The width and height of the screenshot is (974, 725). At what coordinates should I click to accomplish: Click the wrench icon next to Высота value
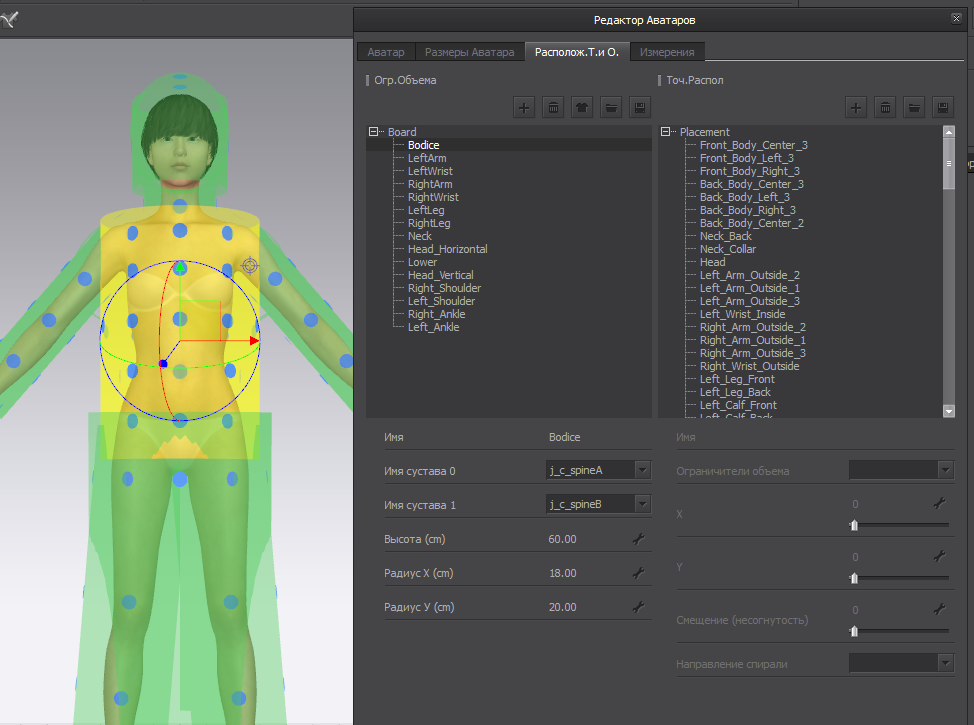[x=638, y=539]
